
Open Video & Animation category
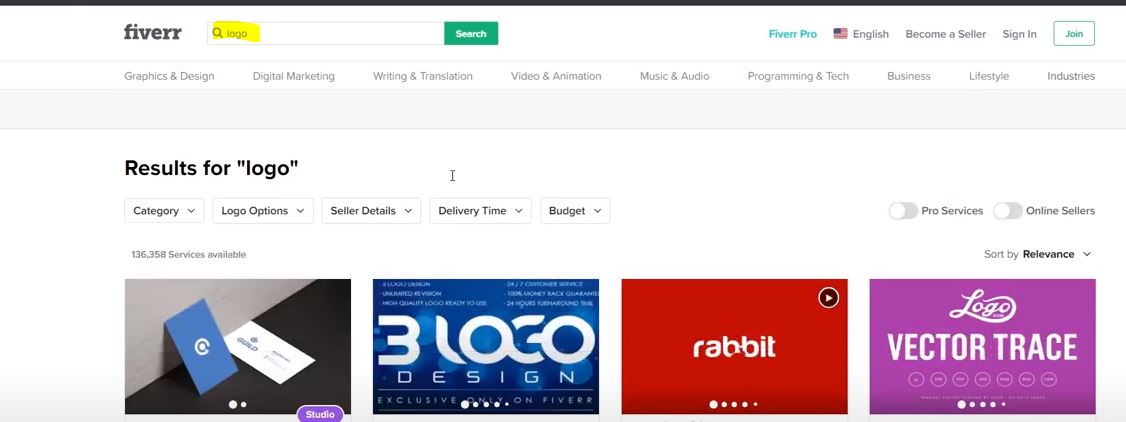click(556, 76)
